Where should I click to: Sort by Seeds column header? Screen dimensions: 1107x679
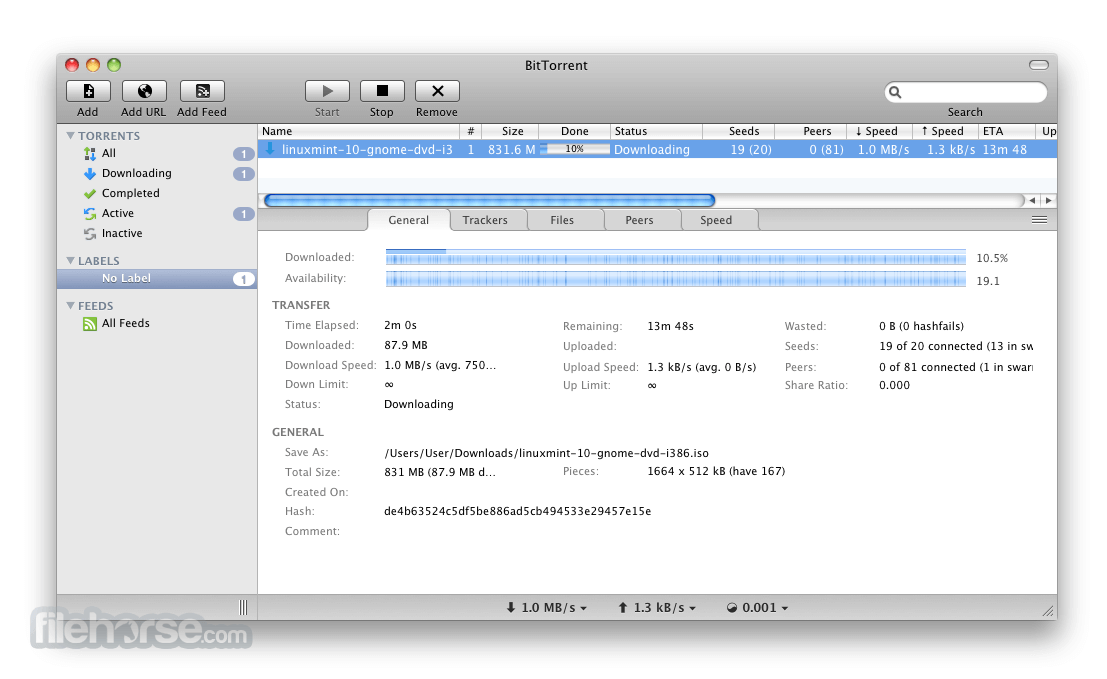[x=739, y=131]
